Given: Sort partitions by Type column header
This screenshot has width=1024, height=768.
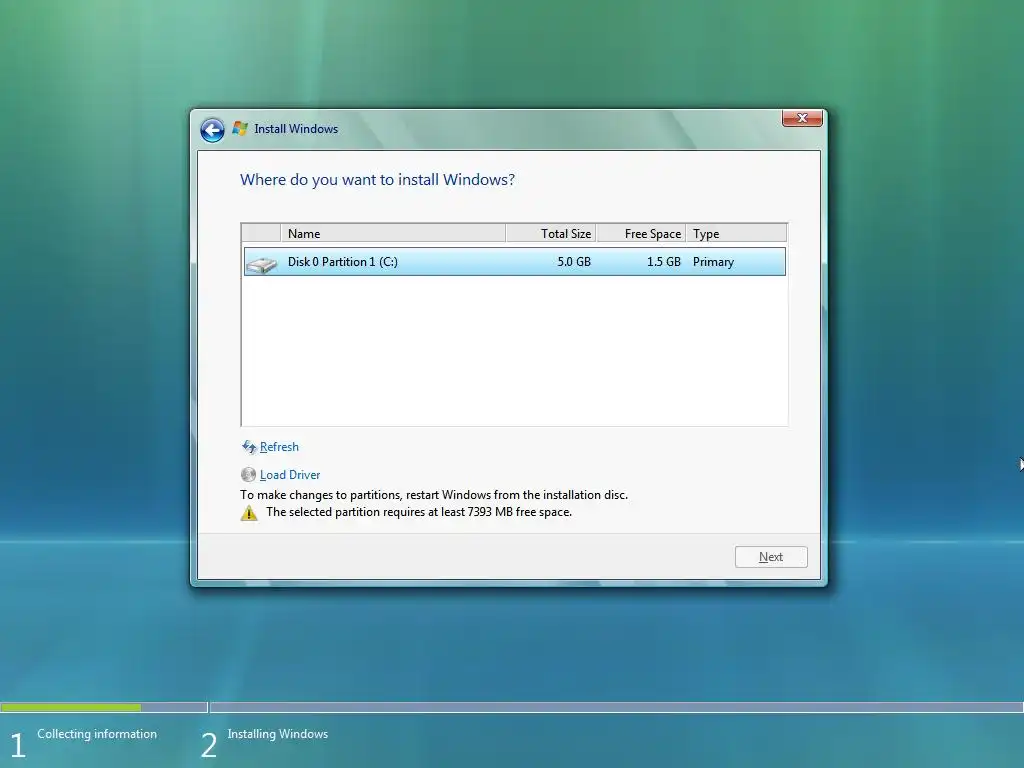Looking at the screenshot, I should (x=736, y=233).
